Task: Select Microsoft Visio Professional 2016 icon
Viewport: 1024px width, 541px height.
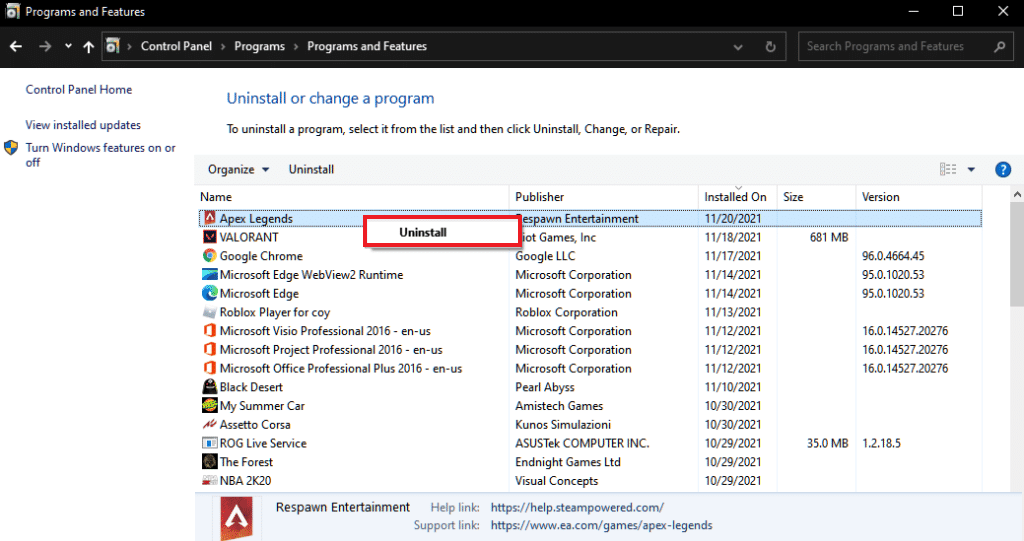Action: (209, 331)
